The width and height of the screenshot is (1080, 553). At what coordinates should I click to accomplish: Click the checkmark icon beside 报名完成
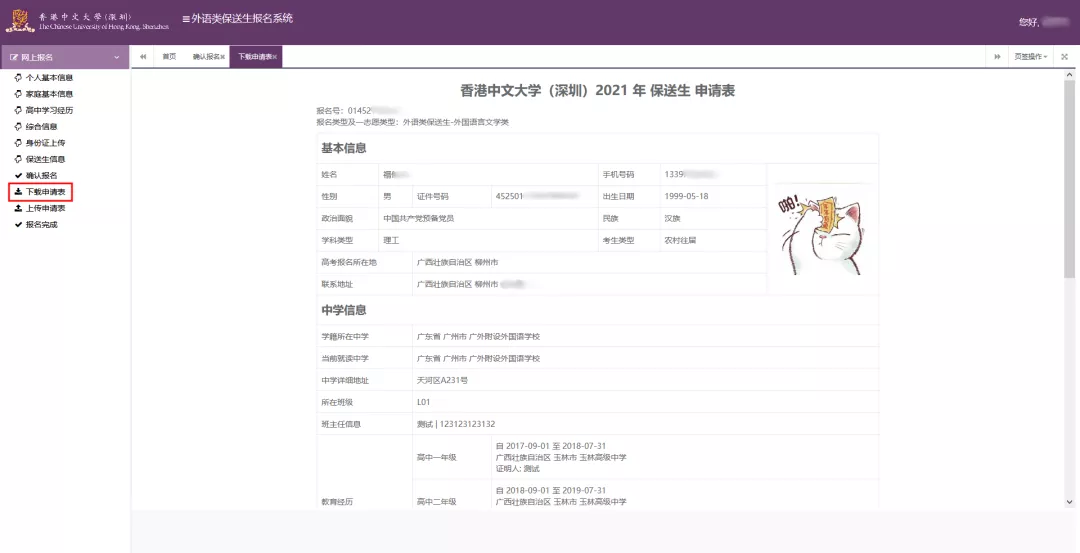(18, 225)
